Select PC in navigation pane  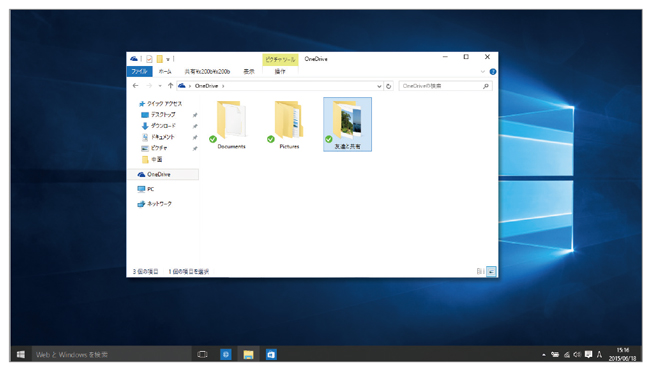click(x=146, y=189)
